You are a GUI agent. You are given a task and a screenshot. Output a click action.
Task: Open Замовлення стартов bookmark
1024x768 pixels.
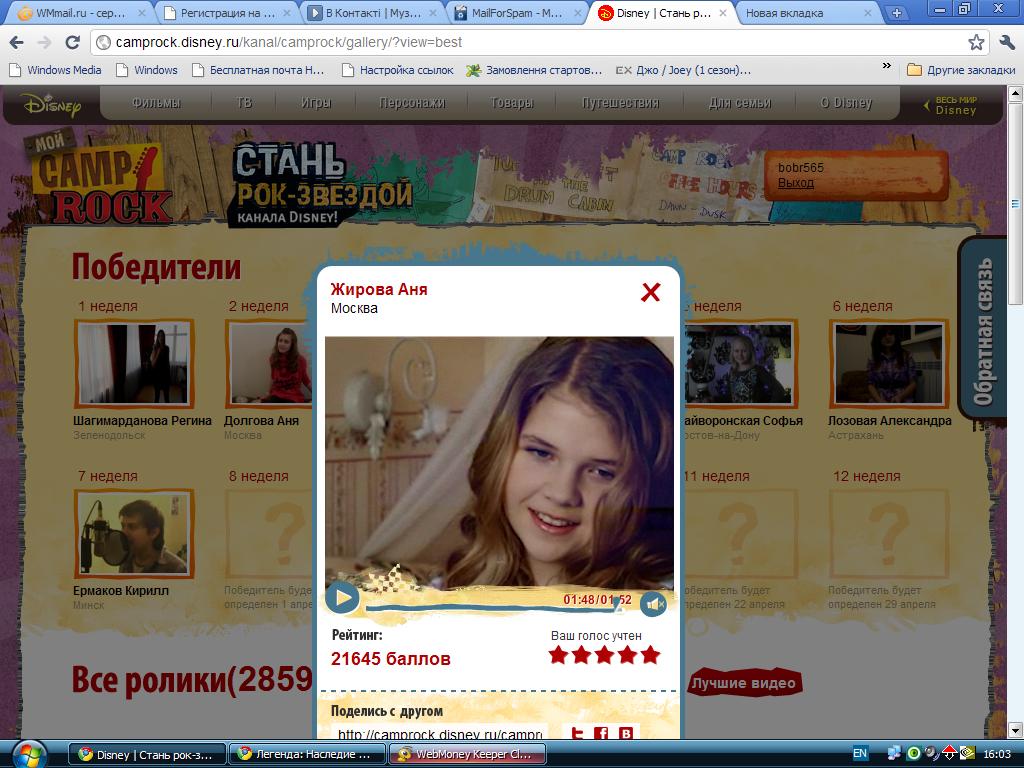tap(535, 70)
